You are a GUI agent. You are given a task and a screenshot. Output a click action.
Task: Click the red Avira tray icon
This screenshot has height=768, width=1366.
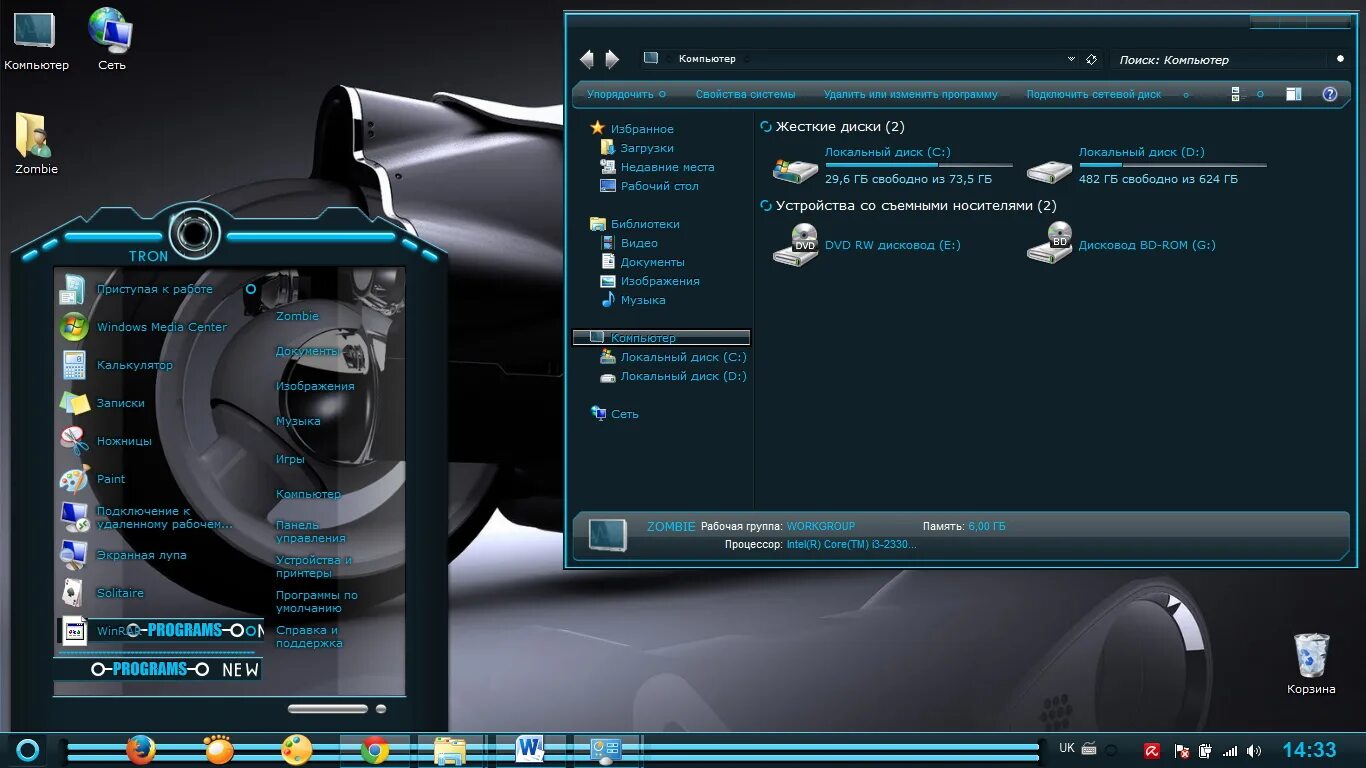click(1152, 751)
